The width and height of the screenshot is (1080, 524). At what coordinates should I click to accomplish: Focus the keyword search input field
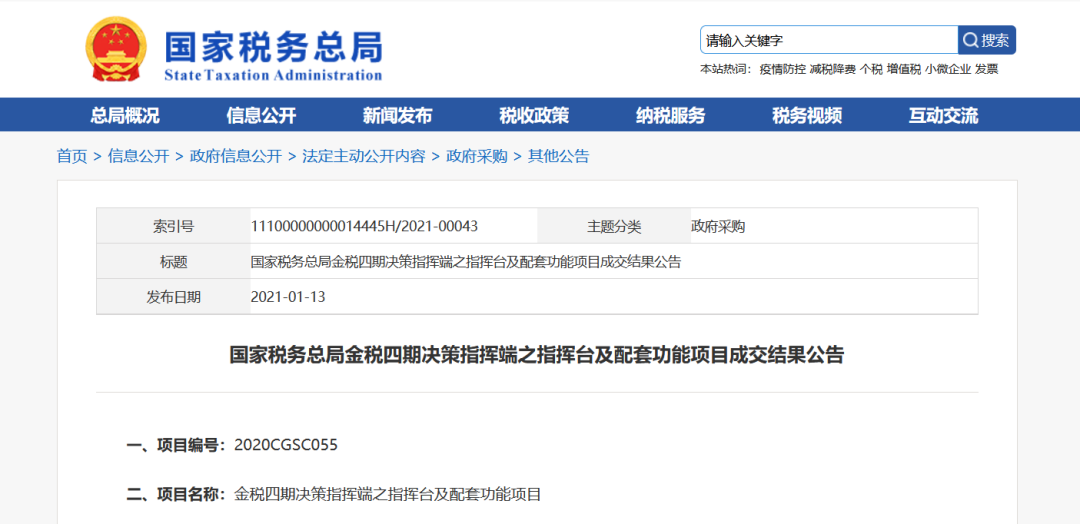point(829,40)
